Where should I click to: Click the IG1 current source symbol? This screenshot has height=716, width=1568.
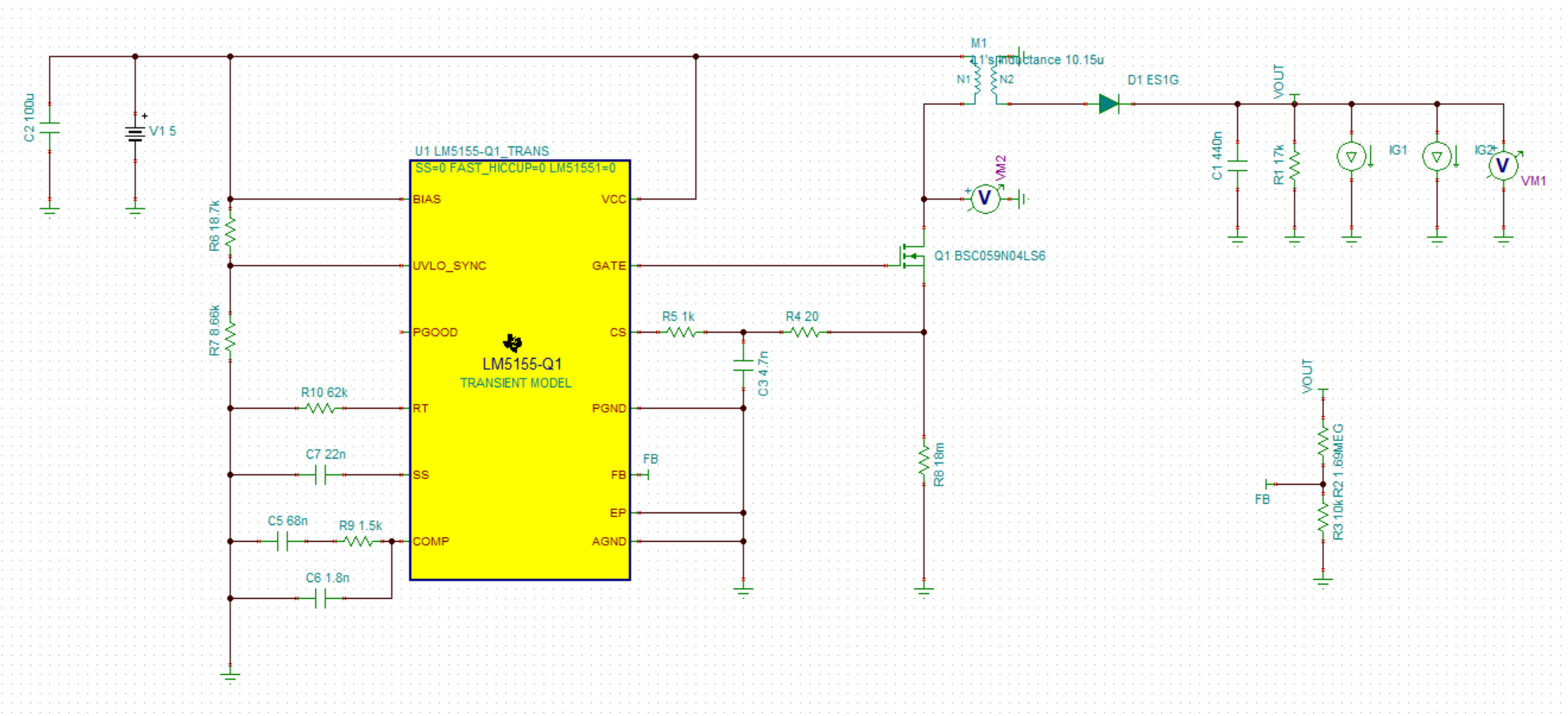coord(1352,156)
